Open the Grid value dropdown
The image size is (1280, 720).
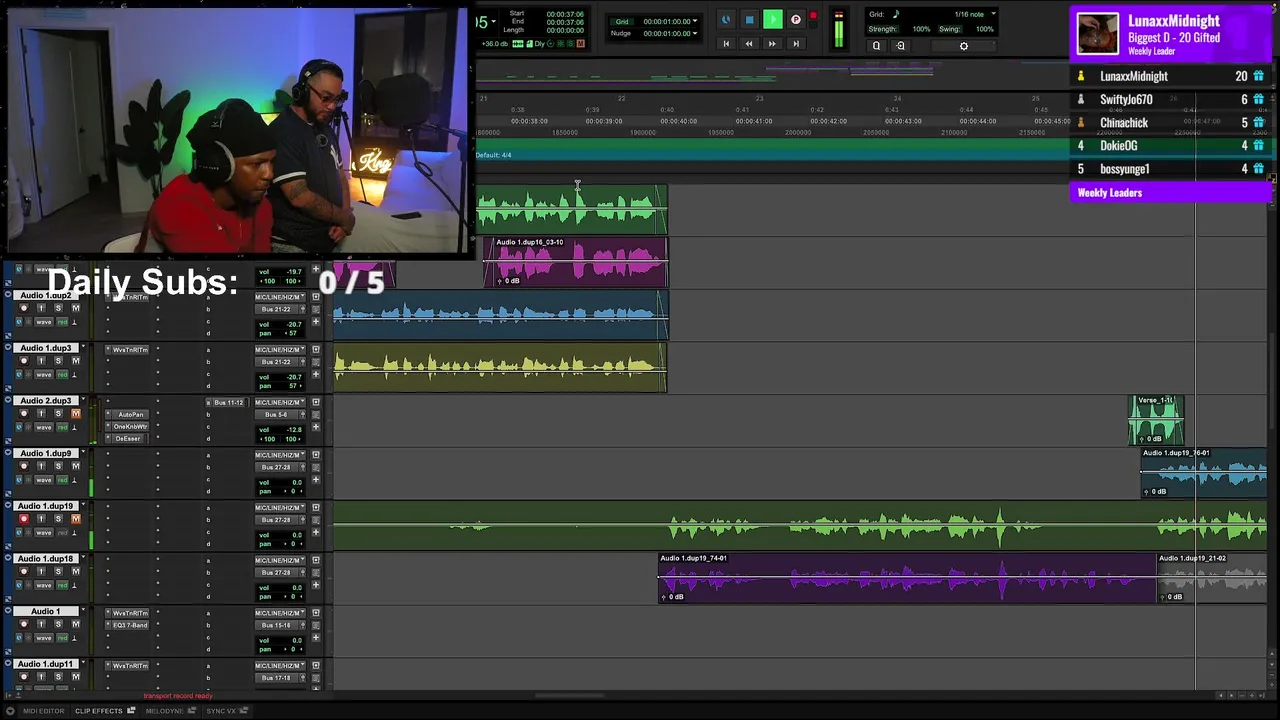tap(695, 21)
